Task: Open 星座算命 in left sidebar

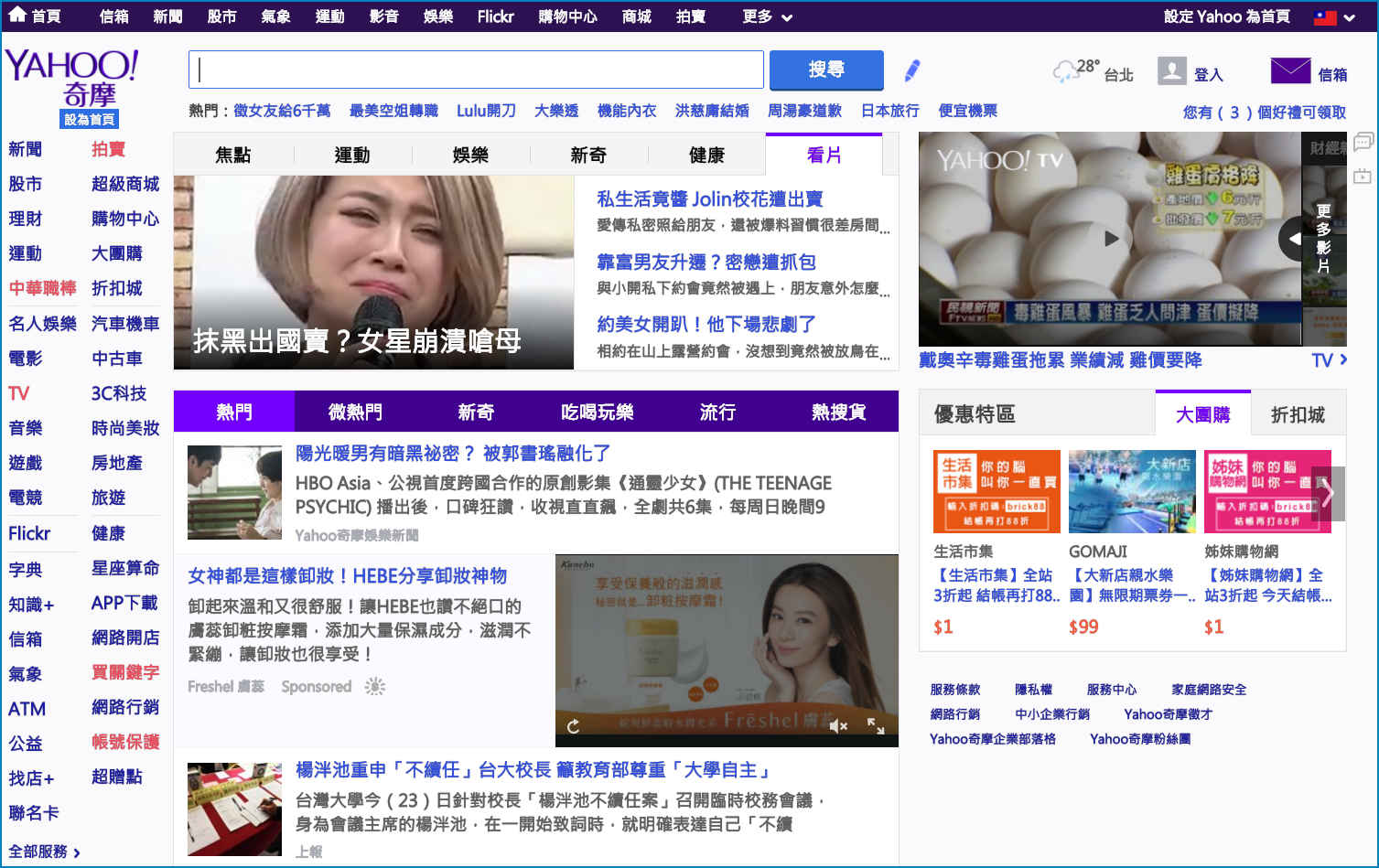Action: [x=125, y=568]
